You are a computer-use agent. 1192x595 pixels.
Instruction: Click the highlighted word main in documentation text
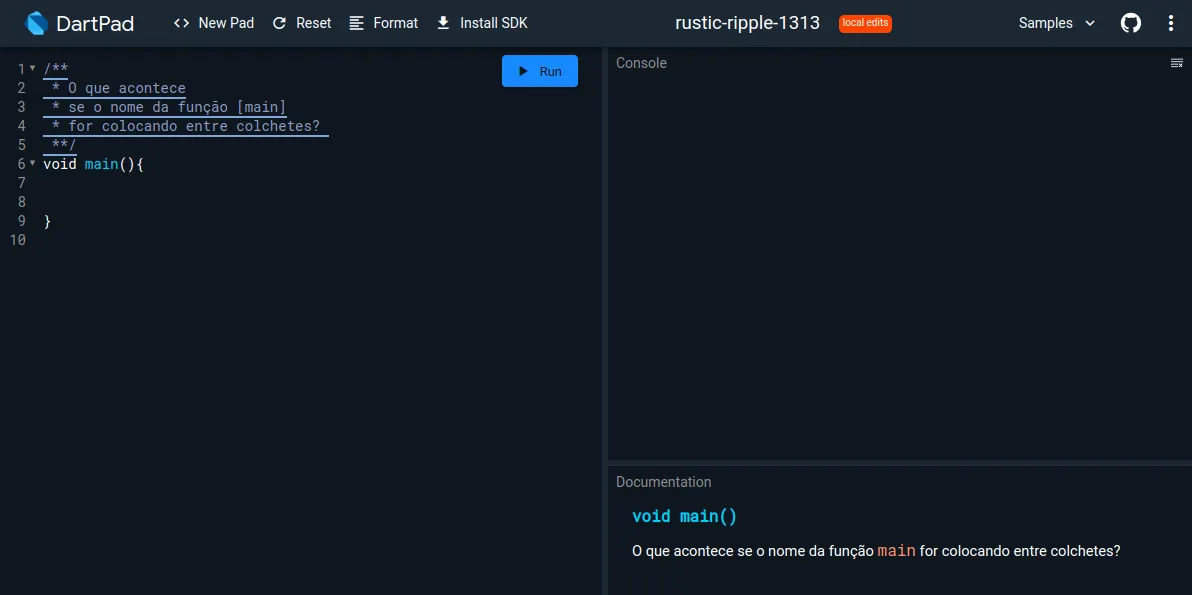(896, 551)
